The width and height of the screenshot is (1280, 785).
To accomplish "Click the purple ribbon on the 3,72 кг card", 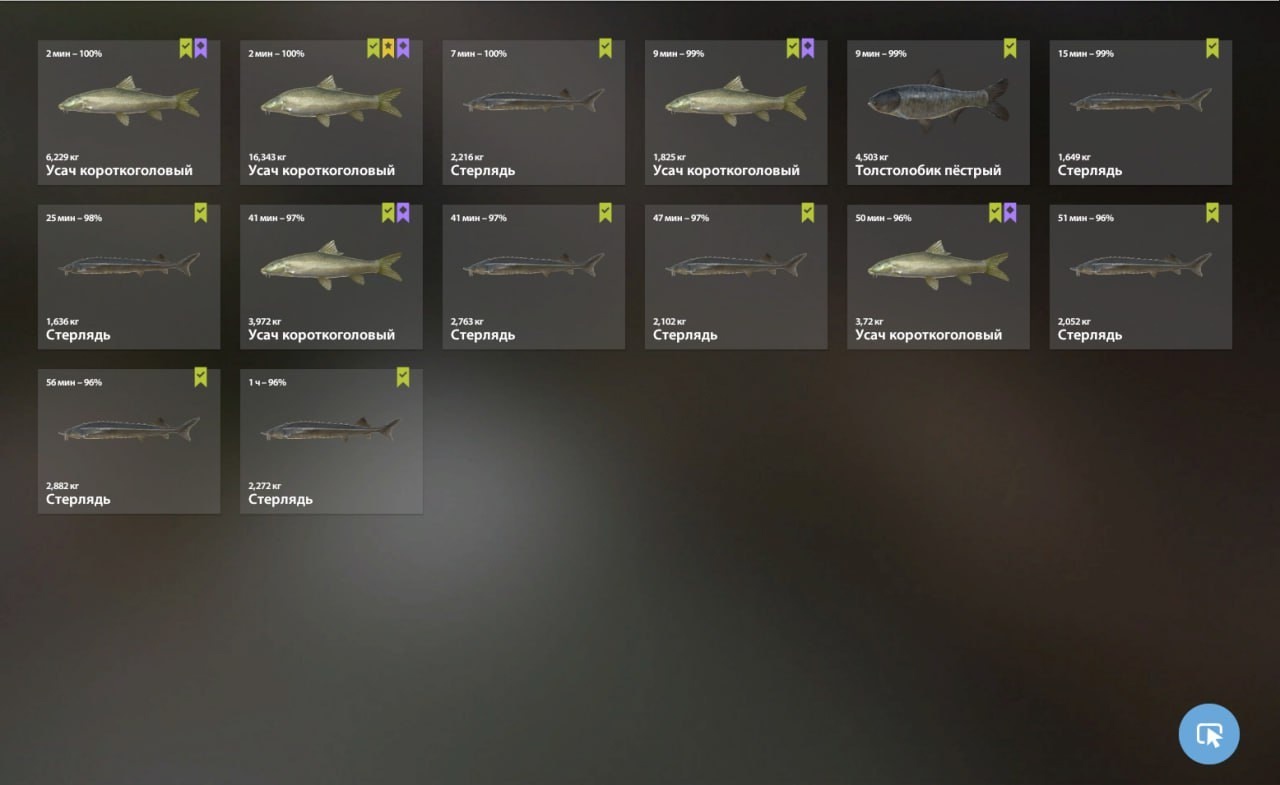I will 1010,212.
